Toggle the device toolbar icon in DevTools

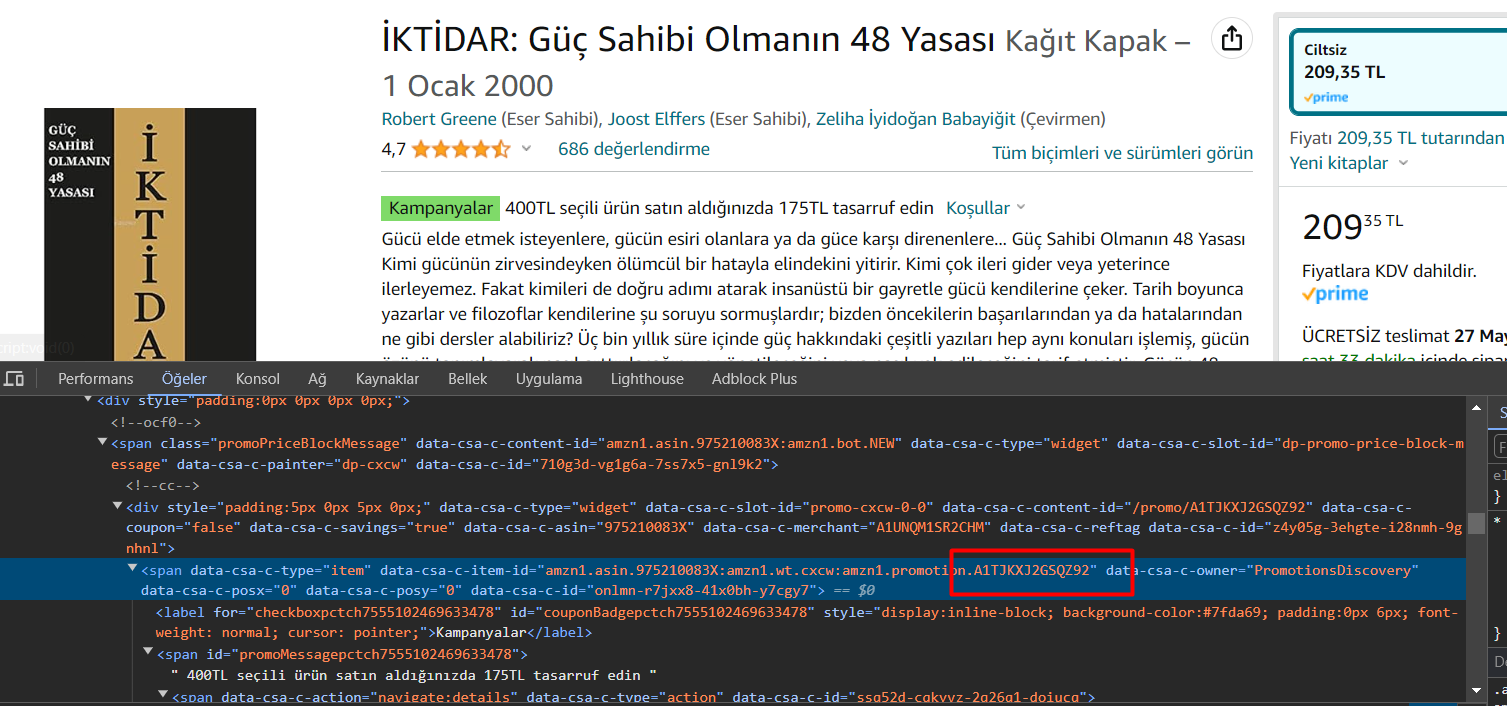point(14,379)
